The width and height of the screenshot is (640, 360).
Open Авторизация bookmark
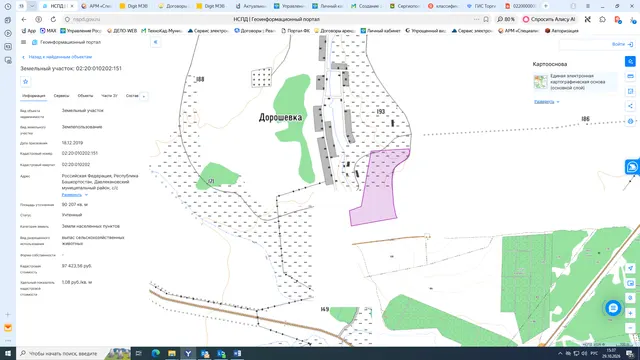562,31
